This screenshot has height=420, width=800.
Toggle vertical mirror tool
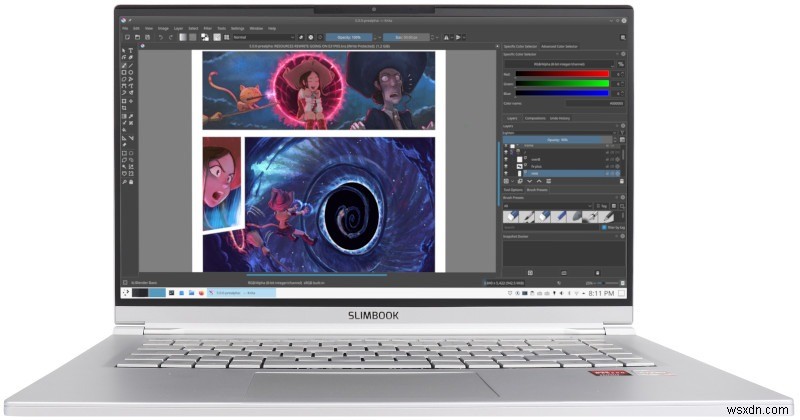tap(458, 37)
